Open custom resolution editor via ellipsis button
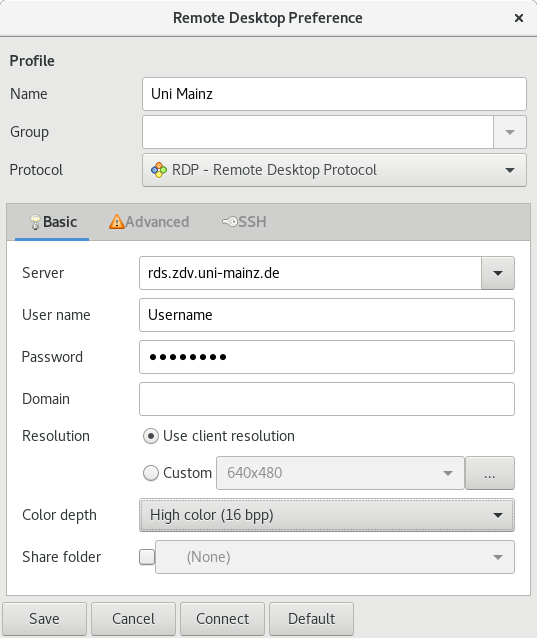Screen dimensions: 537x638 pyautogui.click(x=490, y=473)
